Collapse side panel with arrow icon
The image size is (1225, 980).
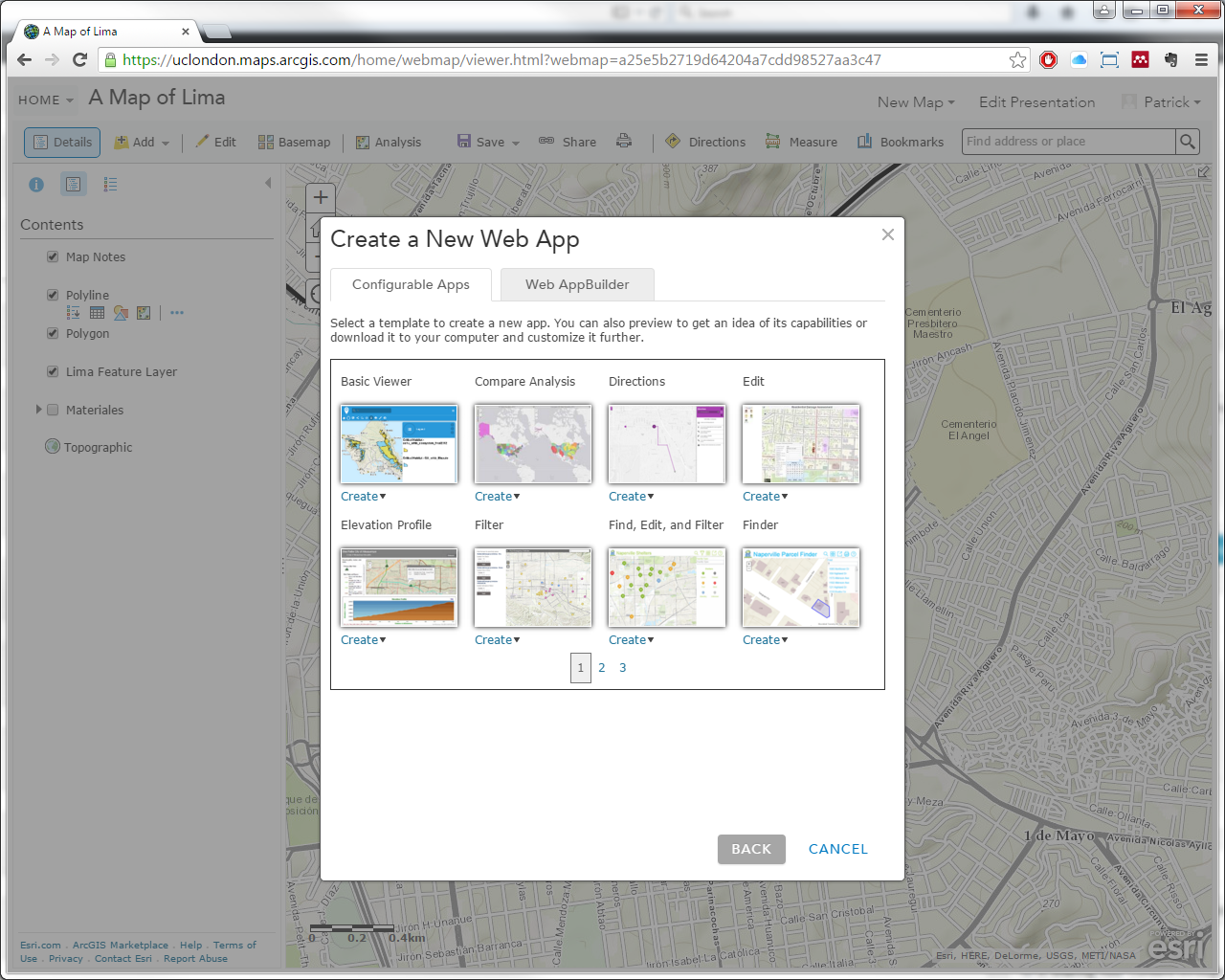tap(268, 183)
